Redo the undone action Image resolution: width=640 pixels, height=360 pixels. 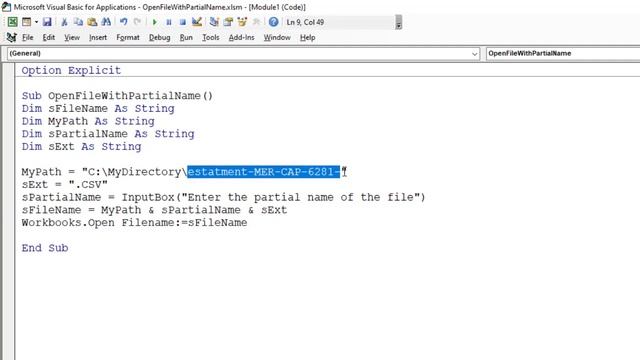[137, 22]
